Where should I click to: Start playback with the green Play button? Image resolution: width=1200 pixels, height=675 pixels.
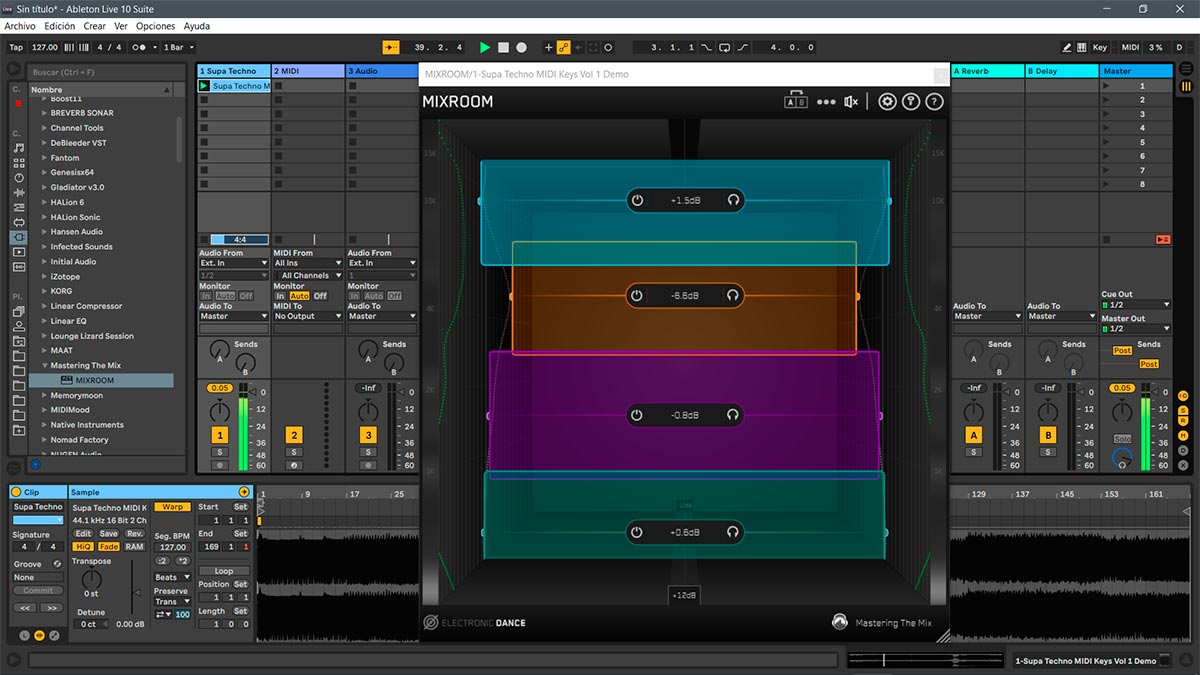[x=485, y=47]
